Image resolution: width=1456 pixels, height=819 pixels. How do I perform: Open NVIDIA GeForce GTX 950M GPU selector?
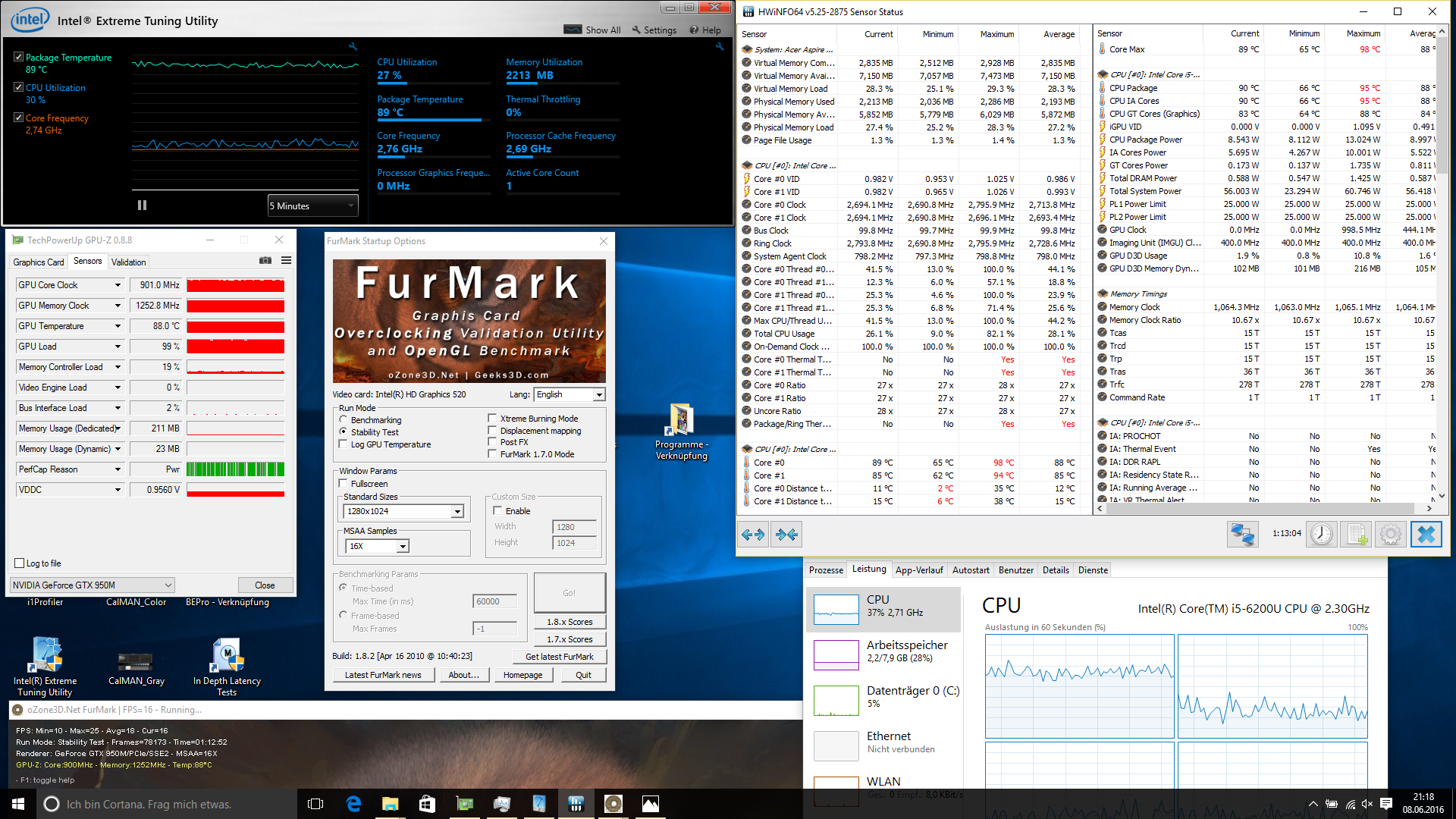point(93,585)
